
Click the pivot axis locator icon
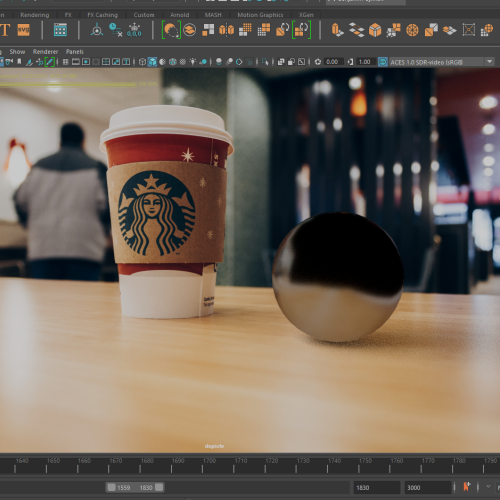(x=97, y=30)
